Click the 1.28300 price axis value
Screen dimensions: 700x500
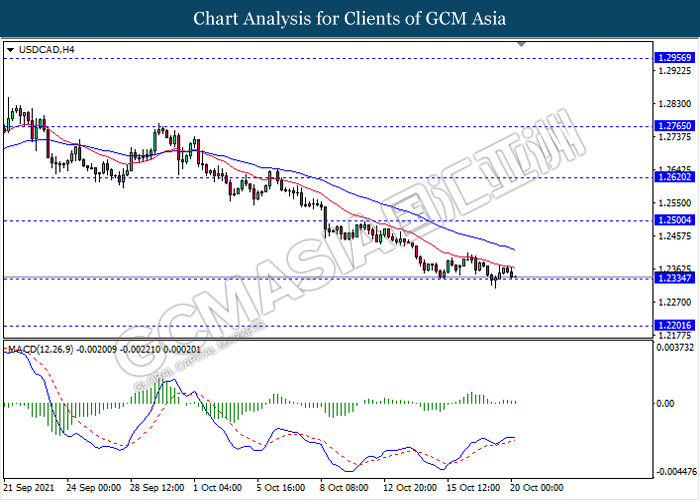[675, 104]
